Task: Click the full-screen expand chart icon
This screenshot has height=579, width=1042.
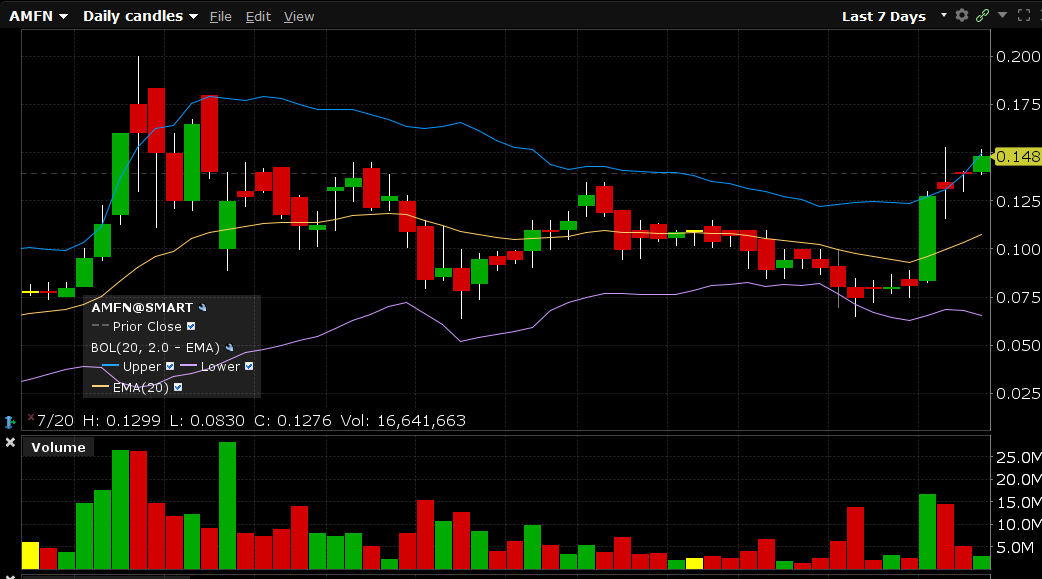Action: point(1024,15)
